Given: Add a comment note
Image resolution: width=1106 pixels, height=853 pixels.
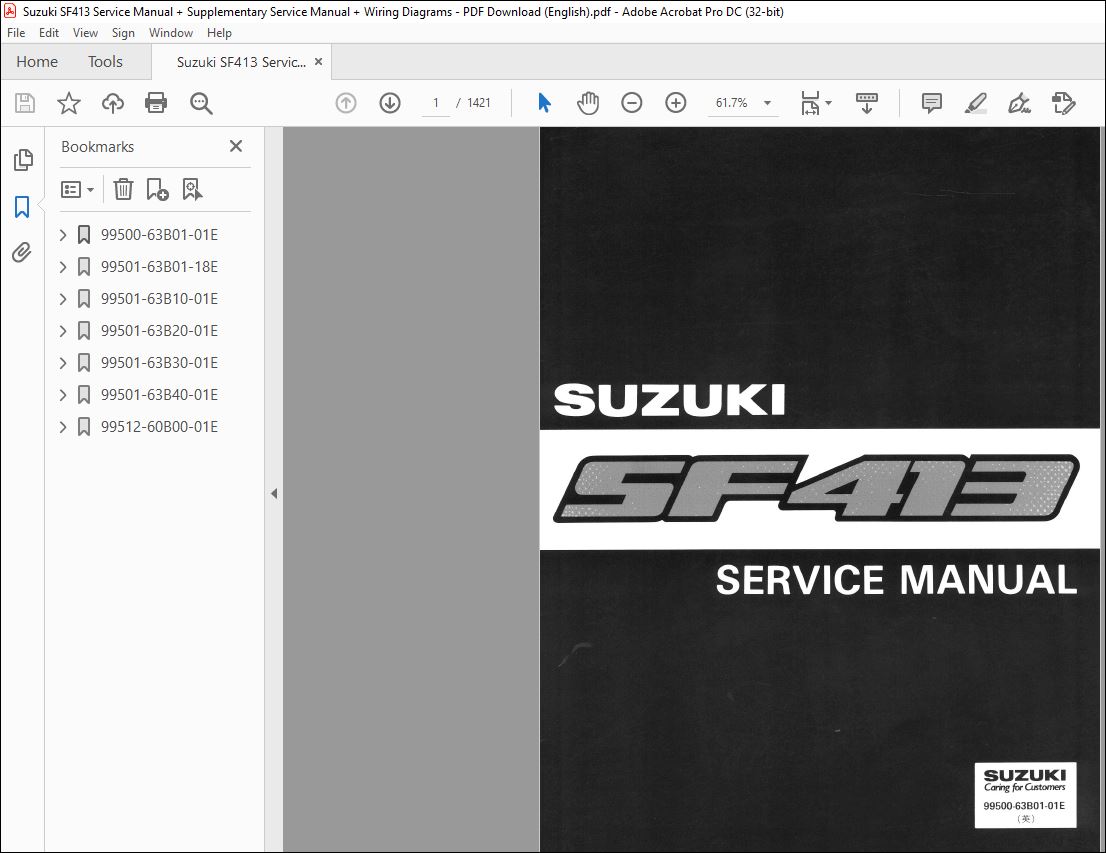Looking at the screenshot, I should (x=932, y=103).
